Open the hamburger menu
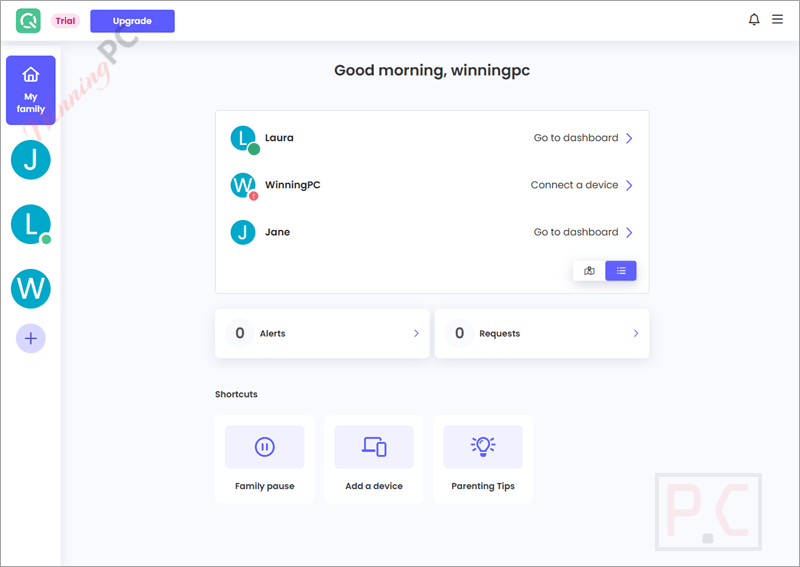This screenshot has height=567, width=800. [x=777, y=19]
